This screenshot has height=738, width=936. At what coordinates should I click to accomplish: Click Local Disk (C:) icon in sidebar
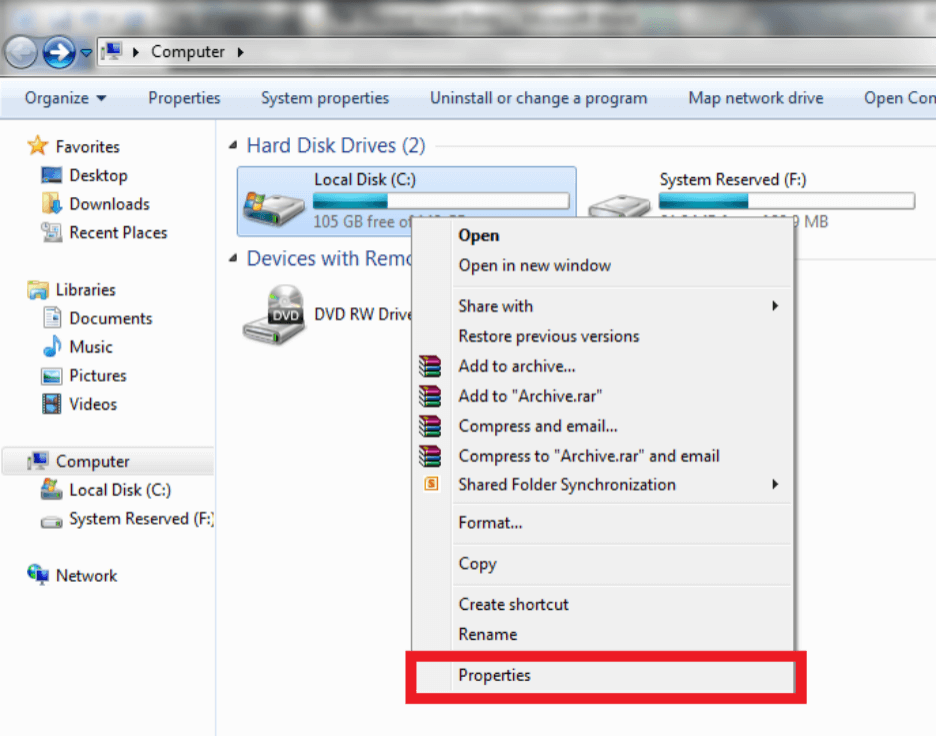(51, 490)
